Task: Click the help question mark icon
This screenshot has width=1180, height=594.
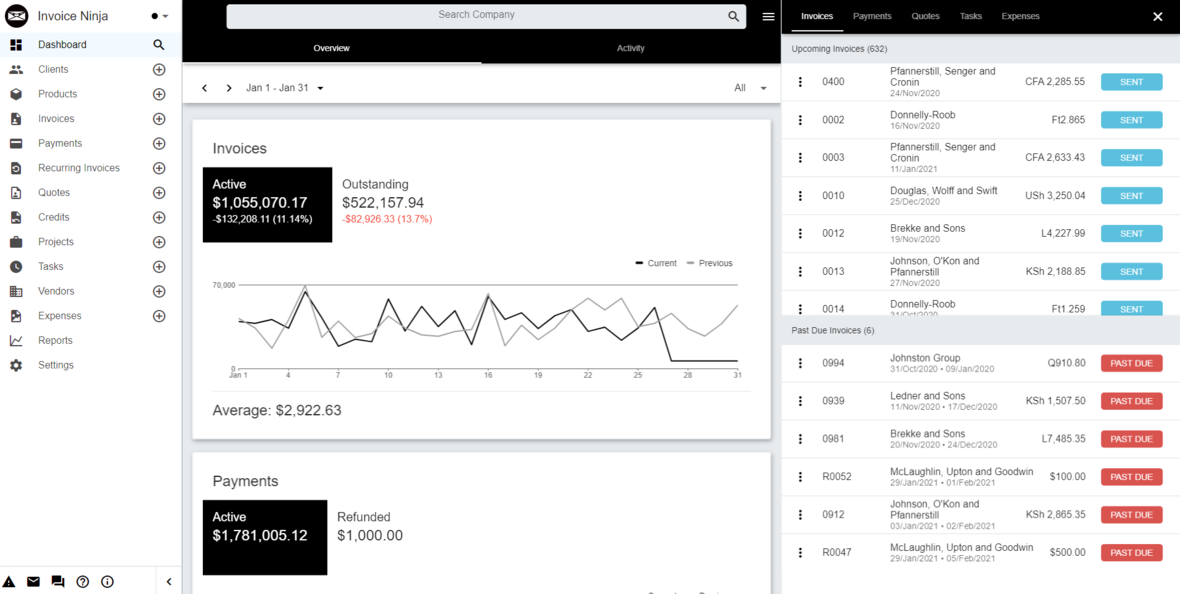Action: tap(83, 581)
